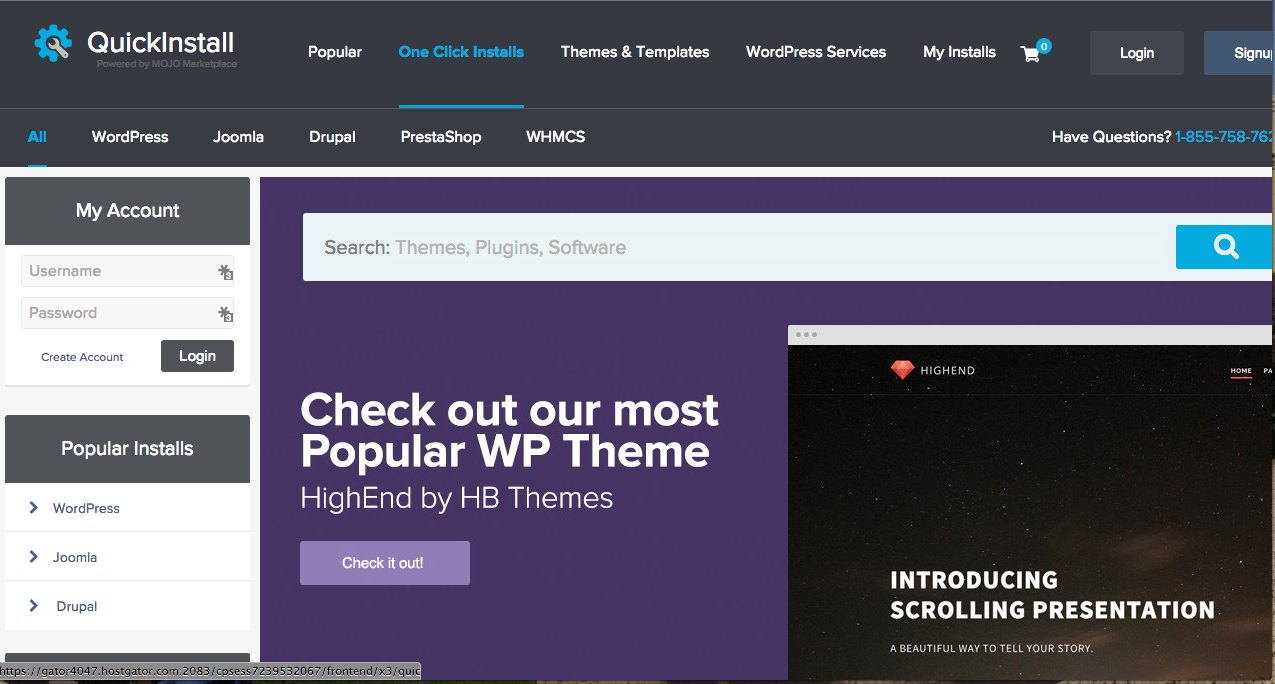Click the HighEnd theme preview screenshot
Image resolution: width=1275 pixels, height=684 pixels.
point(1030,510)
